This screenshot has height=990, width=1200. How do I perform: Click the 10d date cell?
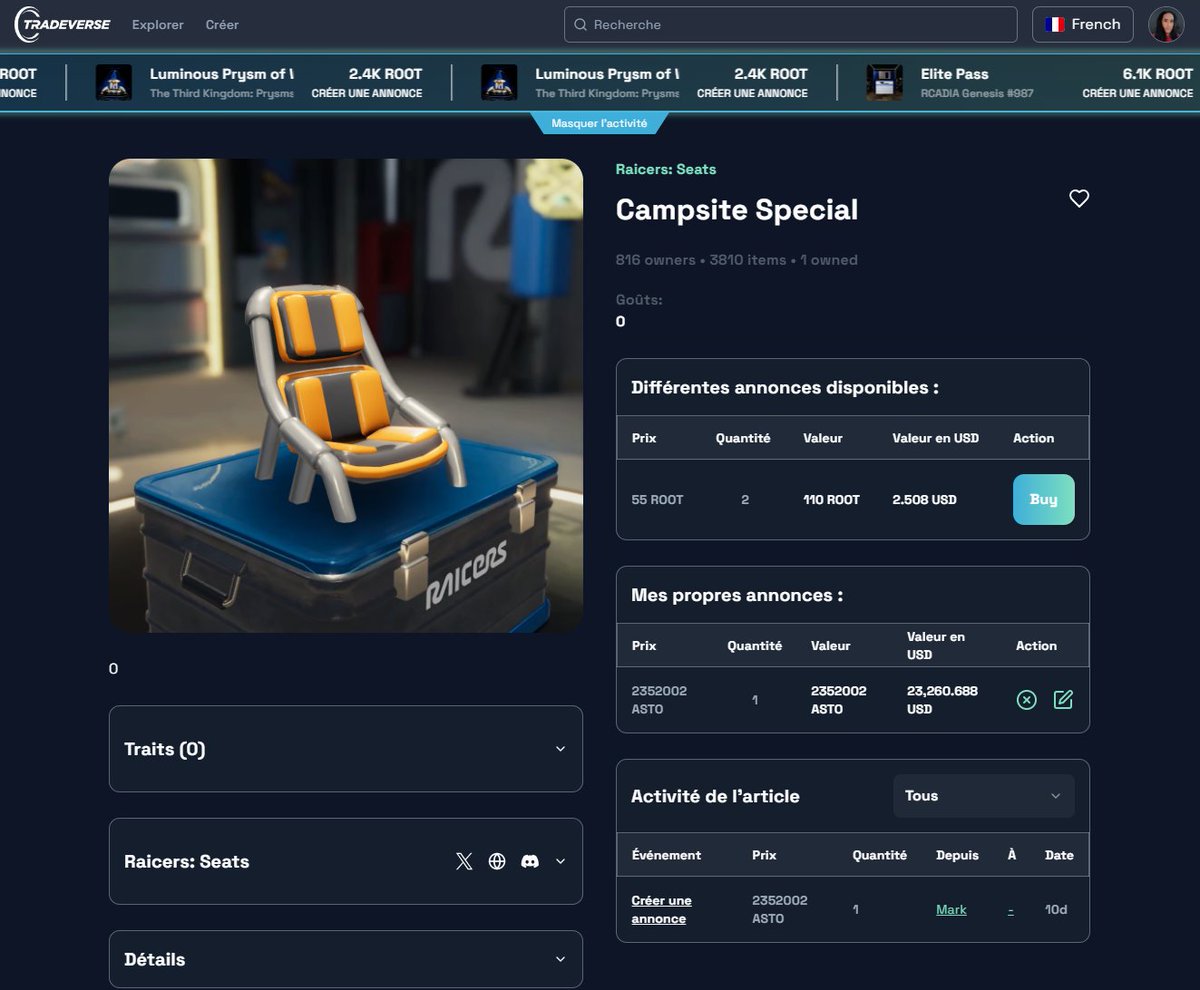click(1056, 910)
